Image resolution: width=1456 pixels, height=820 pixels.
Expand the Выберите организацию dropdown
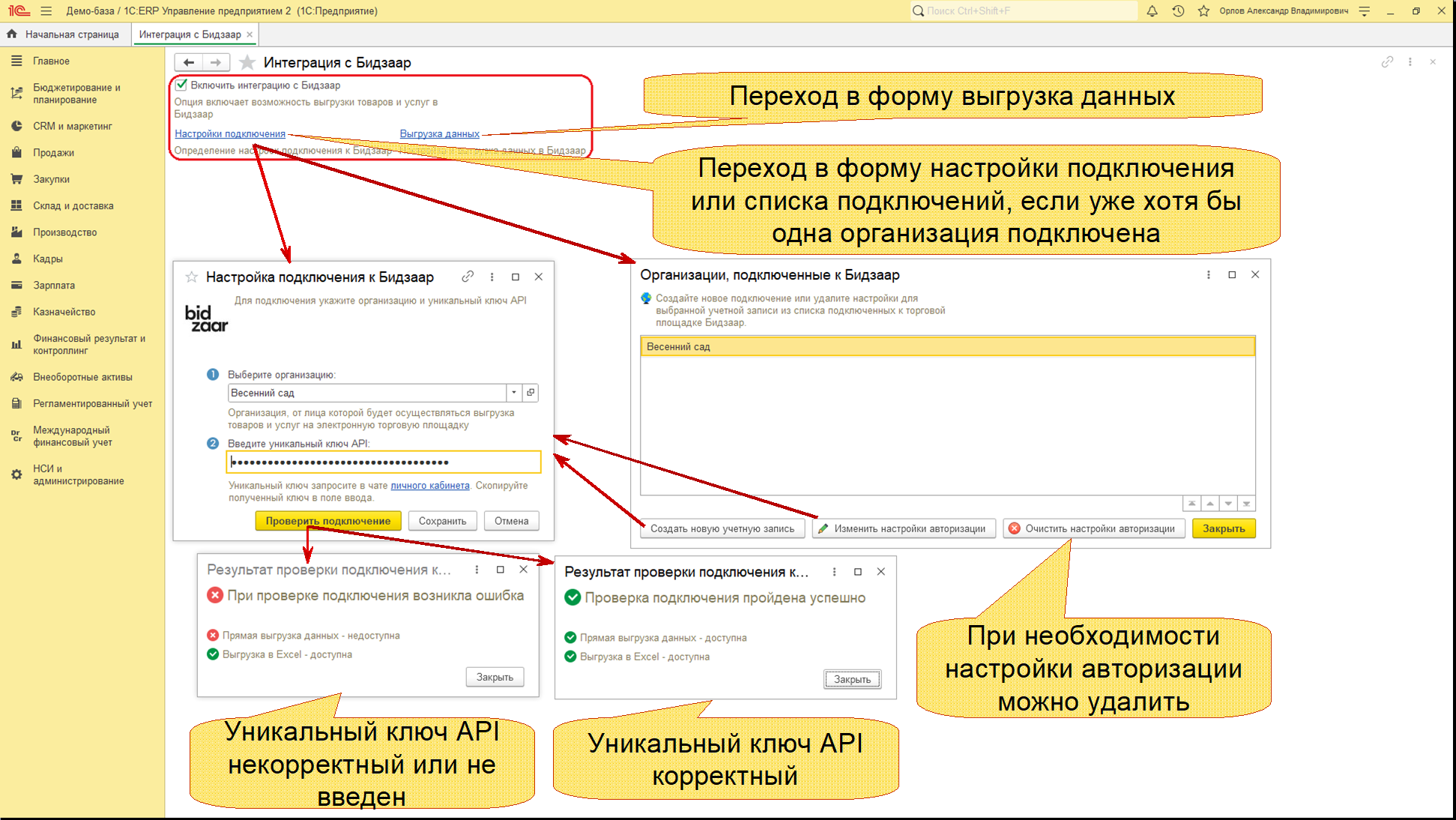pos(514,393)
